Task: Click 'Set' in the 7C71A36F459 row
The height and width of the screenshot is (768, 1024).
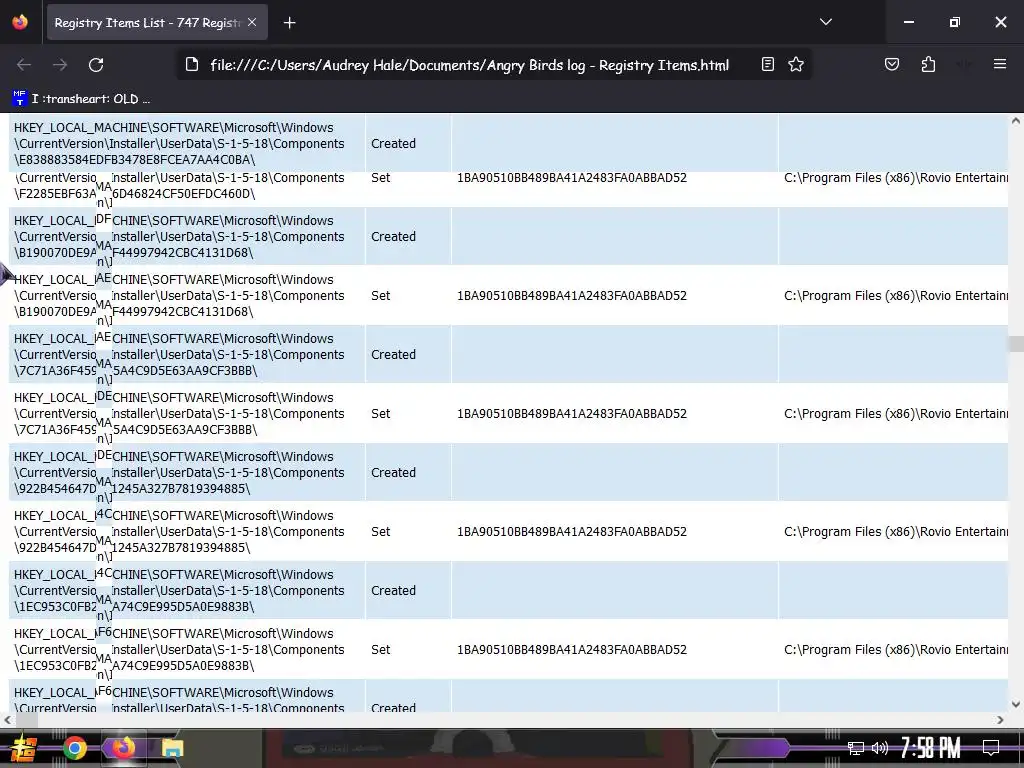Action: (x=381, y=413)
